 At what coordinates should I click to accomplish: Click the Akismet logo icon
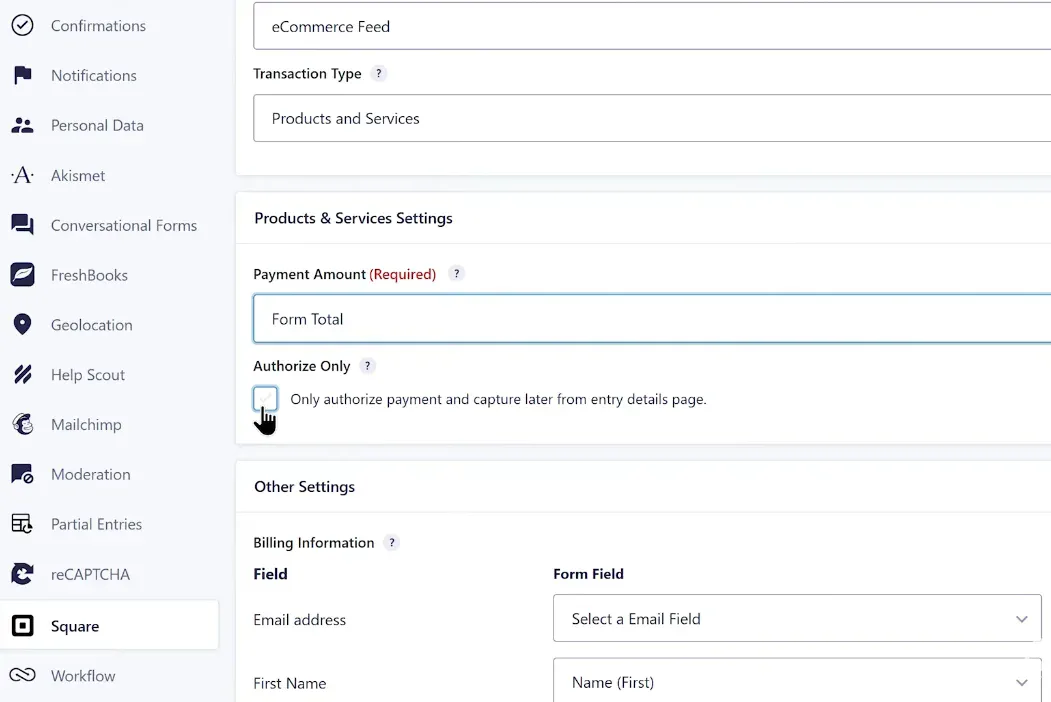point(22,176)
